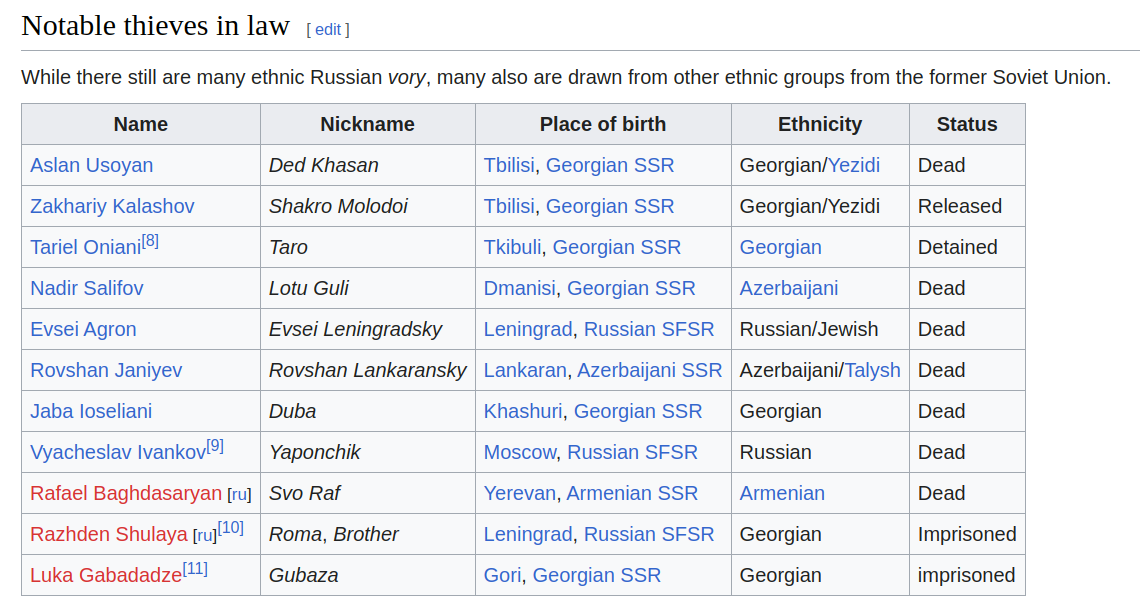
Task: Open citation reference 8 next to Oniani
Action: [x=150, y=241]
